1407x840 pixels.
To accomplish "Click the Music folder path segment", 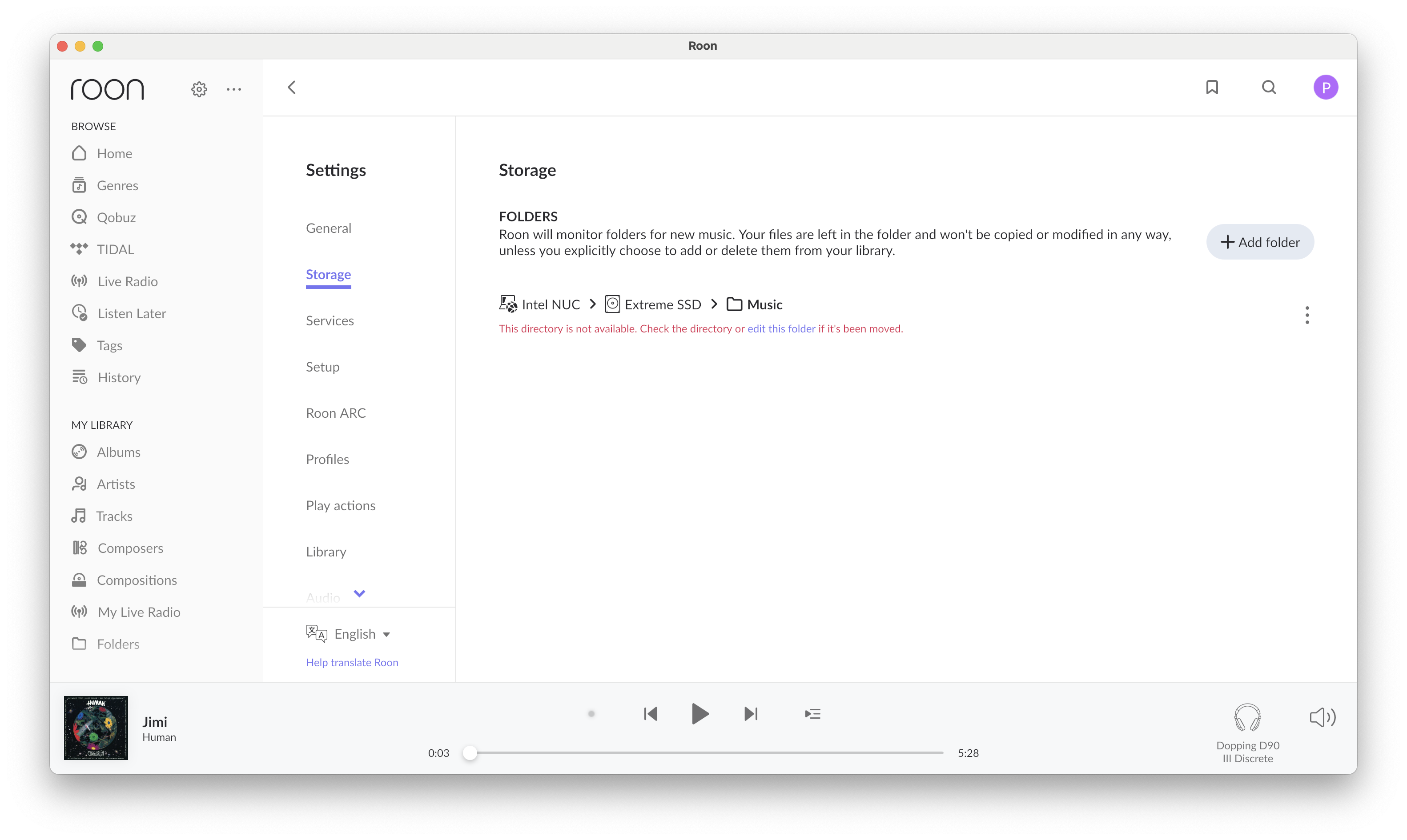I will [x=754, y=304].
